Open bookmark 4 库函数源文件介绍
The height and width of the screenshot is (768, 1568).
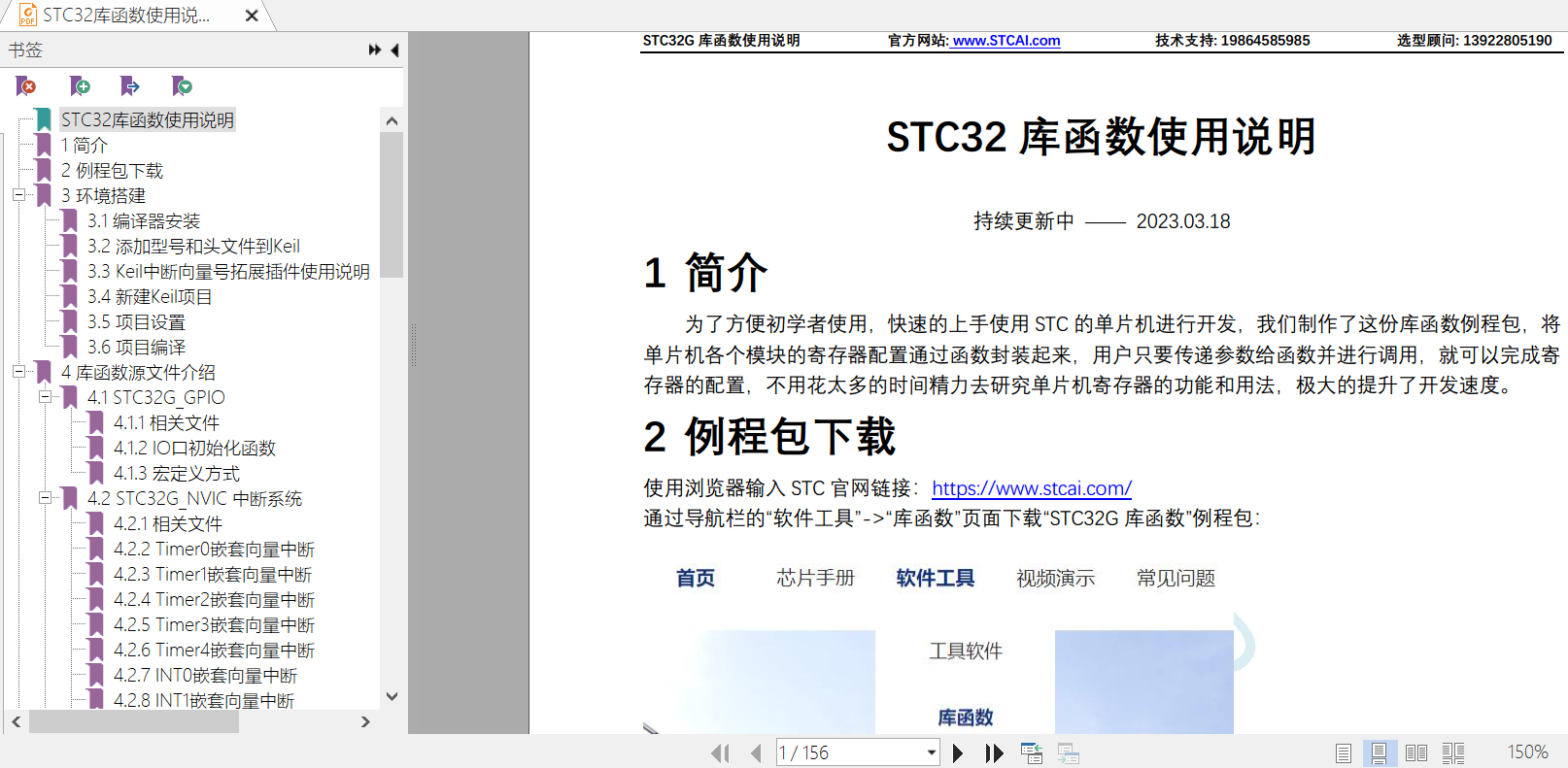(x=138, y=372)
